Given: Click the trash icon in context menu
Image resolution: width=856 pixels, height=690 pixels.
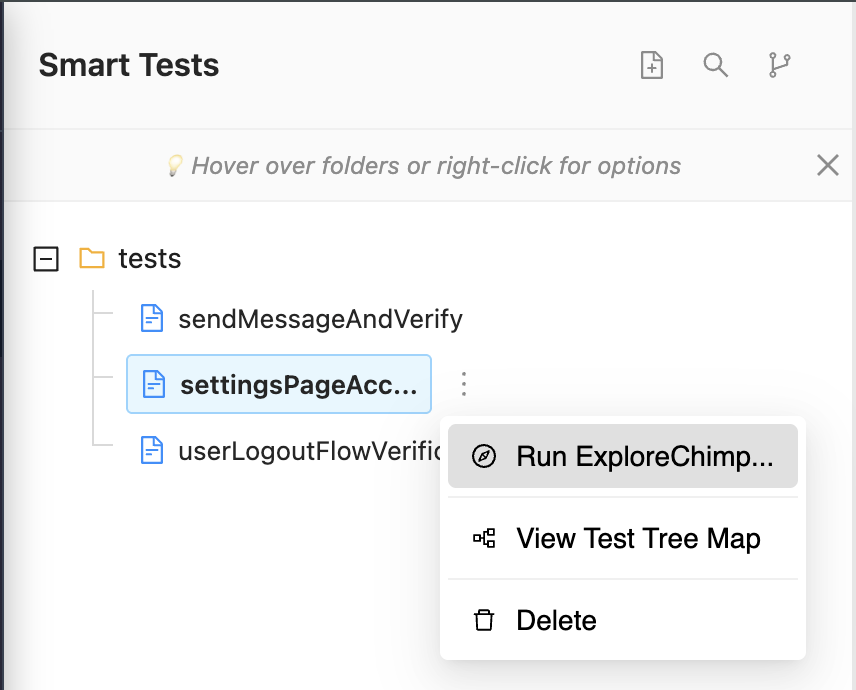Looking at the screenshot, I should pyautogui.click(x=484, y=621).
